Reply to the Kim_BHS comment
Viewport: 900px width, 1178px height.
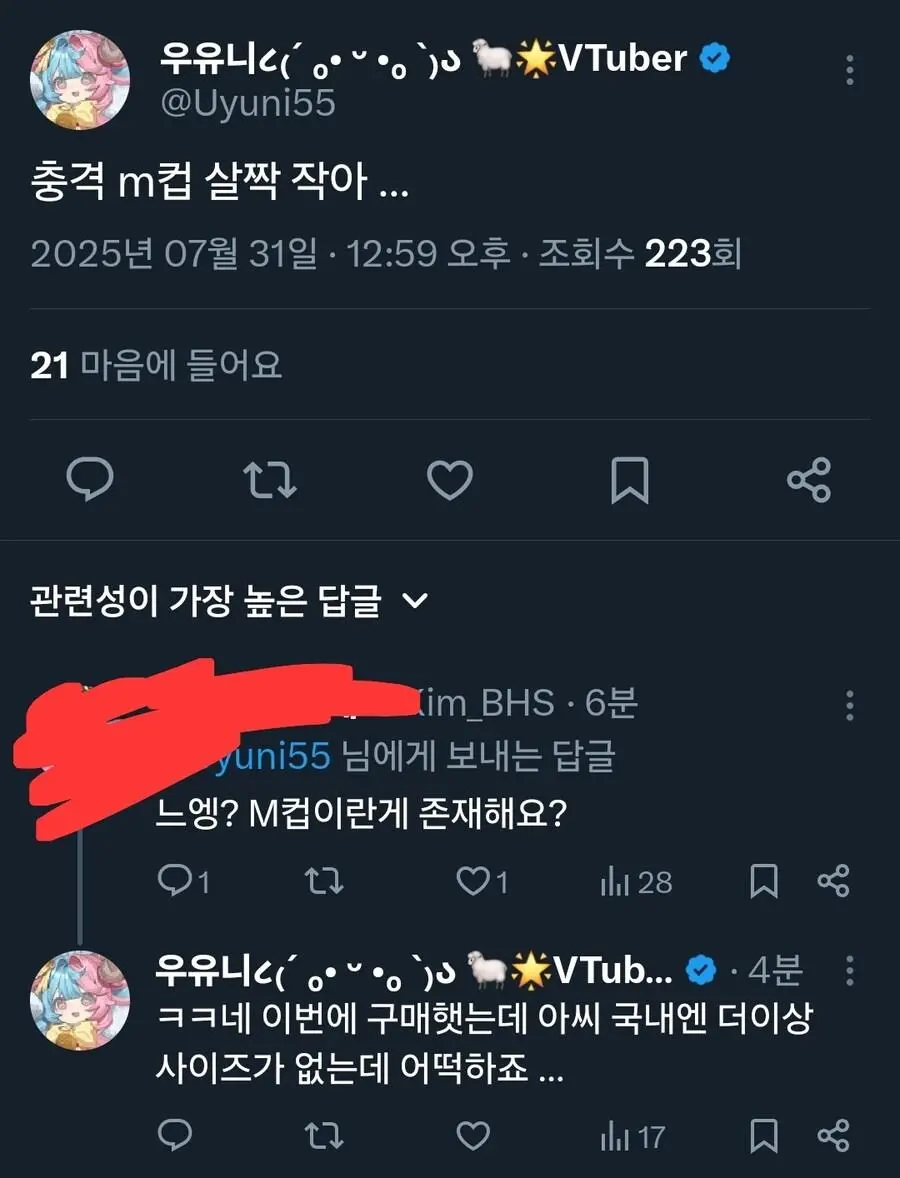pyautogui.click(x=176, y=881)
